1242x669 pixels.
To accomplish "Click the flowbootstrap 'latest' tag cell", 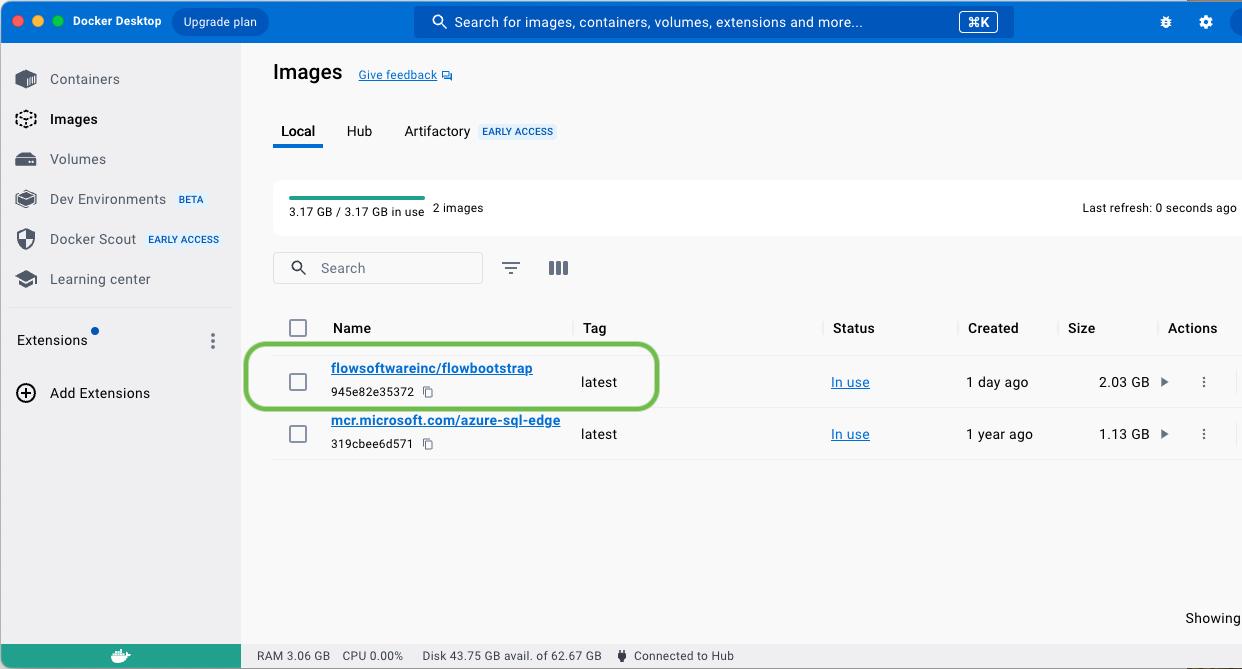I will point(599,382).
